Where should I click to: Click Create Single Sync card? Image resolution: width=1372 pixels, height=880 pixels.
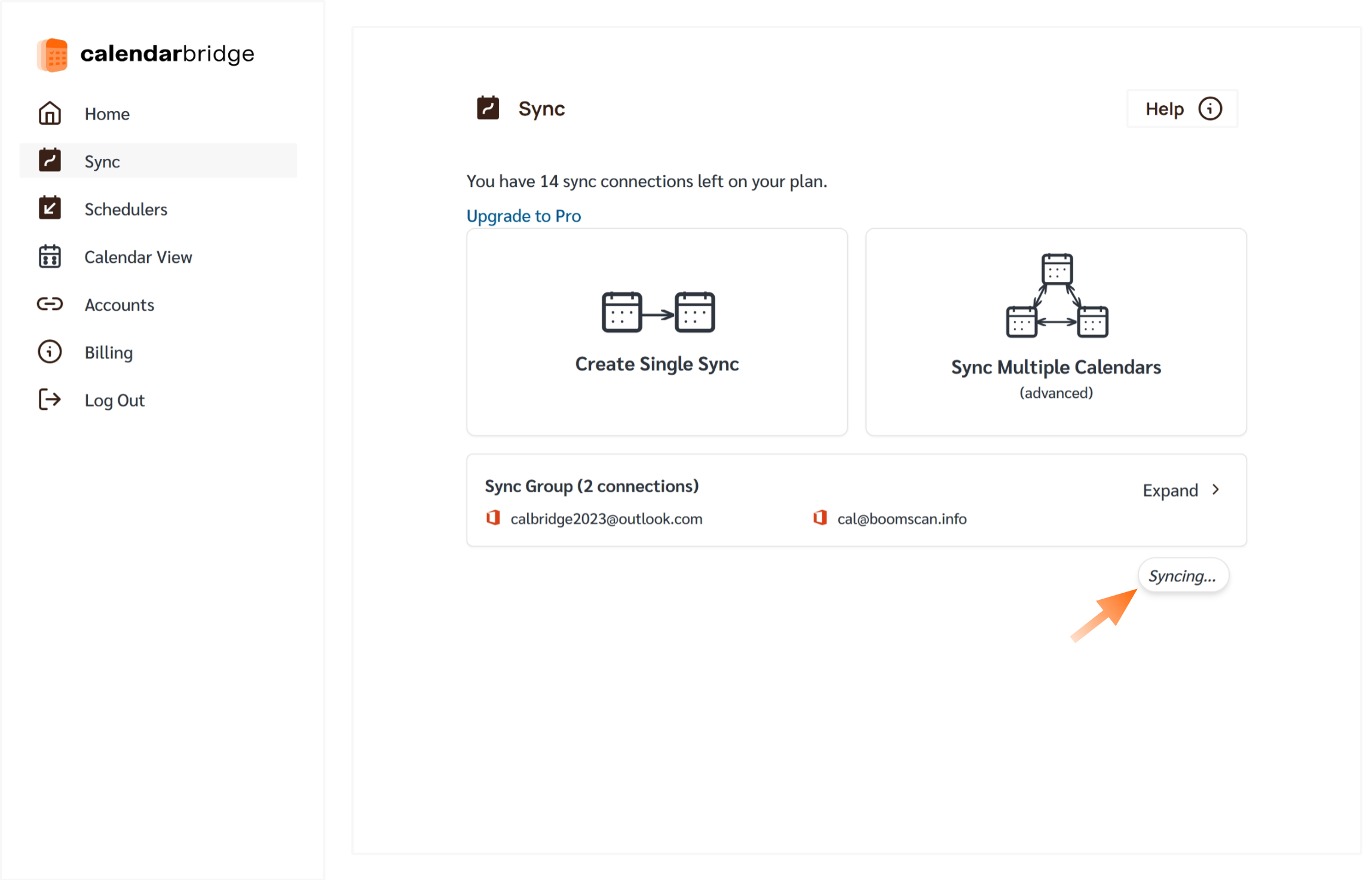[x=657, y=332]
